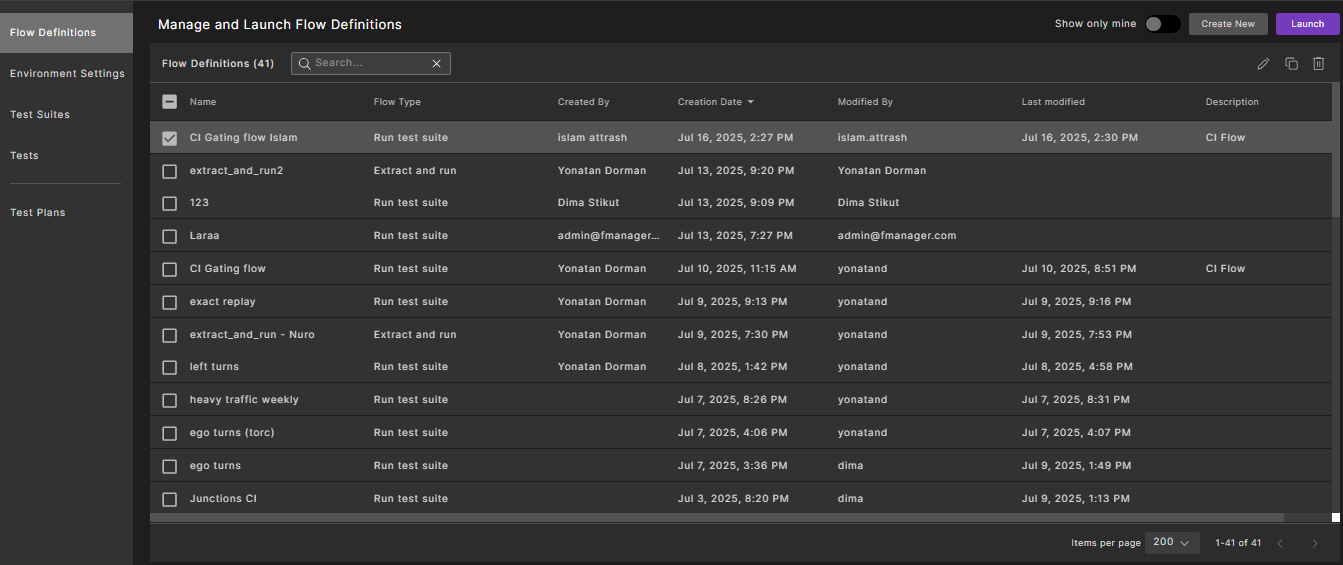Screen dimensions: 1343x565
Task: Open Test Plans in sidebar
Action: (37, 213)
